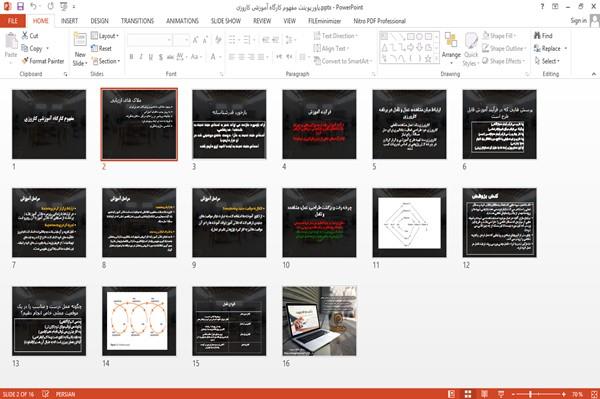Viewport: 600px width, 399px height.
Task: Switch to Normal view in status bar
Action: (x=452, y=394)
